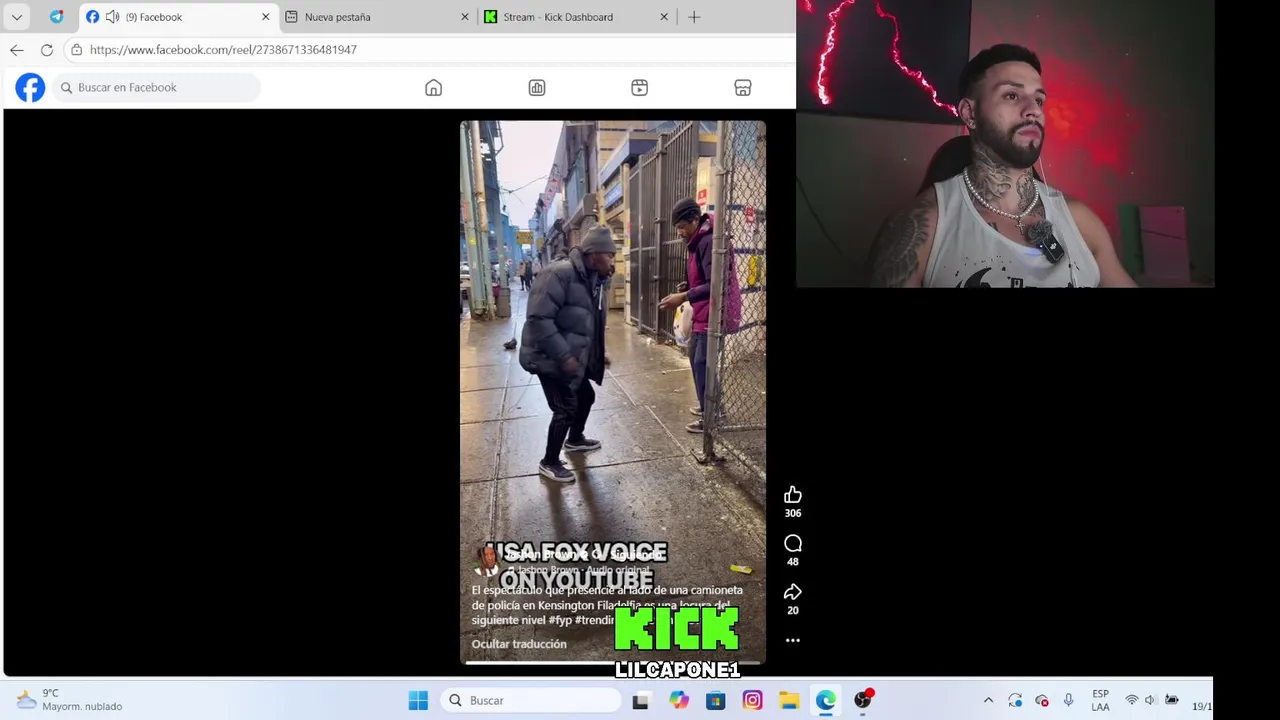The width and height of the screenshot is (1280, 720).
Task: Go to Facebook Home icon
Action: 433,88
